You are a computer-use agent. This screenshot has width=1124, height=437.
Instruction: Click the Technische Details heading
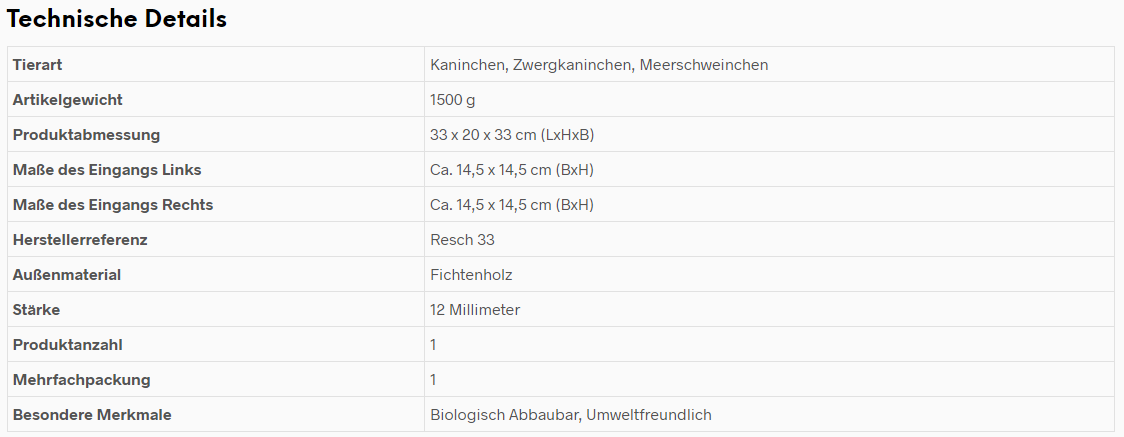117,19
